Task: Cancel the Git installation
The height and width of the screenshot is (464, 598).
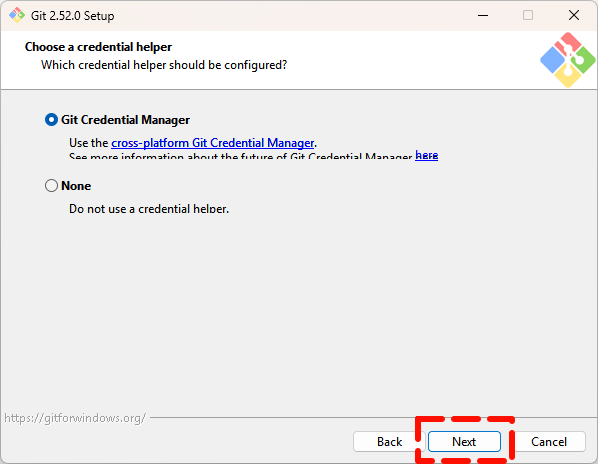Action: coord(549,442)
